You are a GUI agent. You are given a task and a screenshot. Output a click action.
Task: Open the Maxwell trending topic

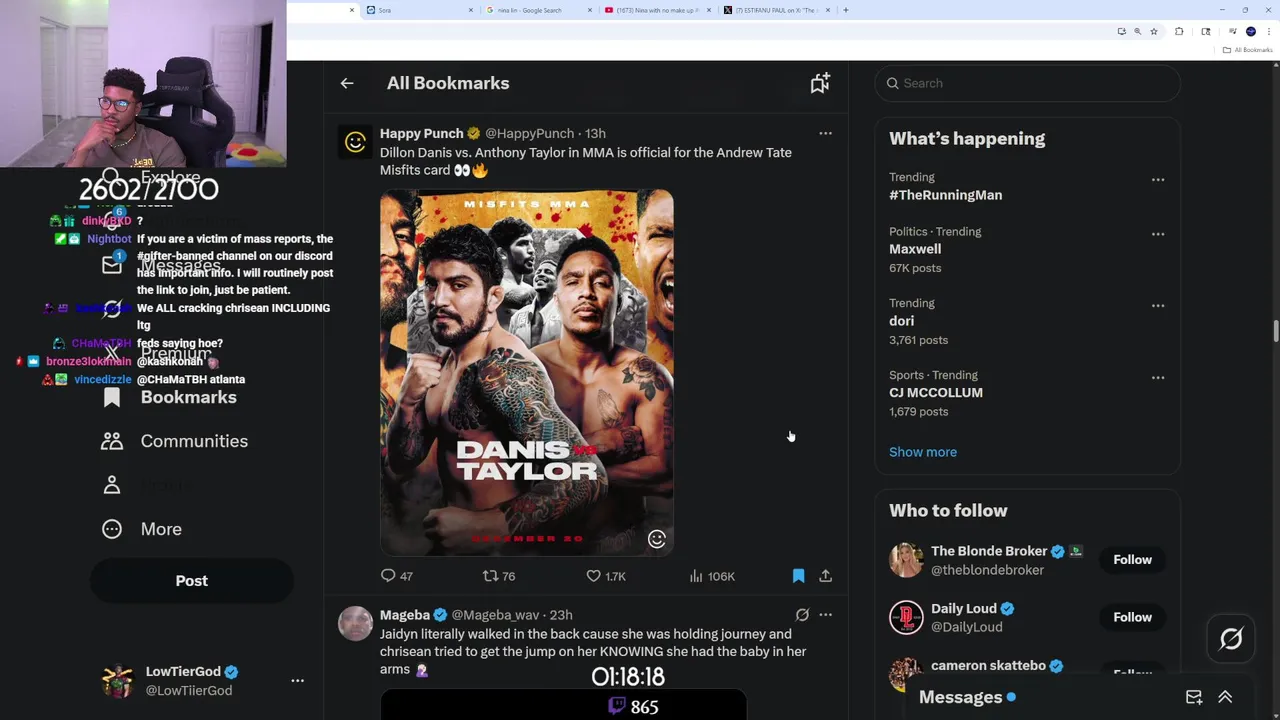(915, 249)
